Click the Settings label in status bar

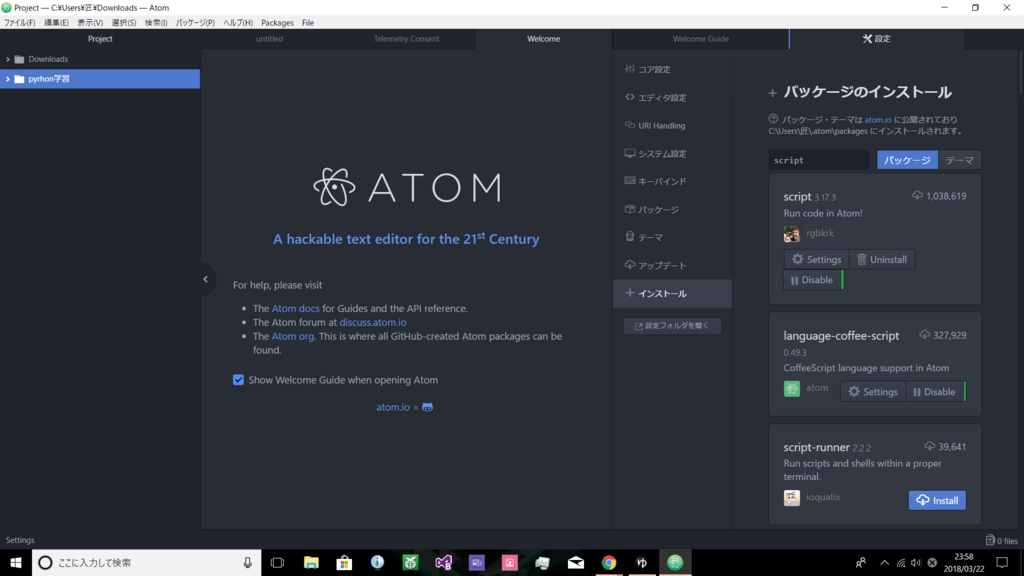tap(20, 540)
